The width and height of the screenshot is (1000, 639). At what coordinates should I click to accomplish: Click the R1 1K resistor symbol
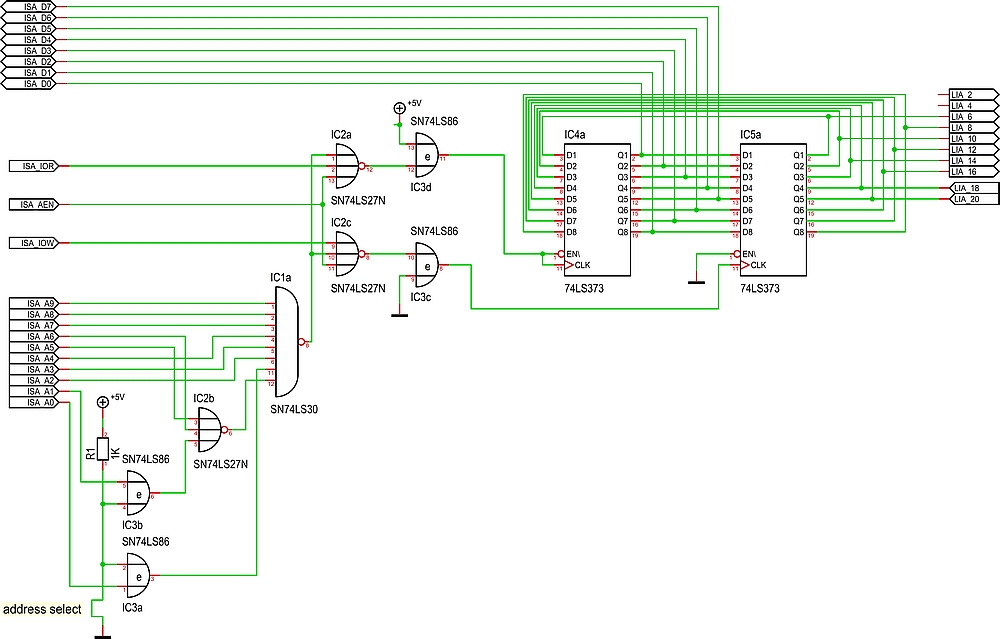click(103, 448)
